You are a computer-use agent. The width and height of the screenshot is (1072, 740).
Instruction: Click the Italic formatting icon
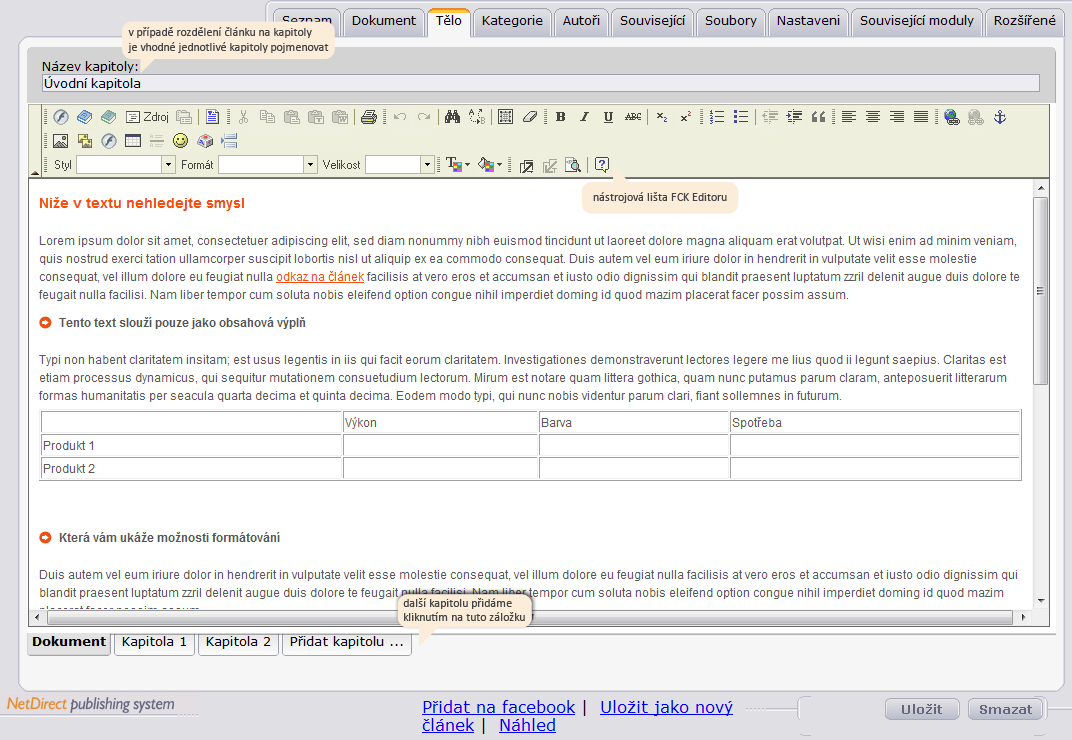click(x=585, y=117)
